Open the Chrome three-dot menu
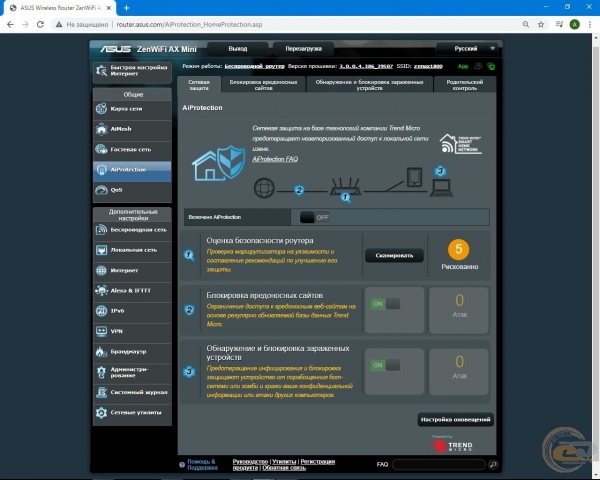The image size is (600, 480). (590, 24)
